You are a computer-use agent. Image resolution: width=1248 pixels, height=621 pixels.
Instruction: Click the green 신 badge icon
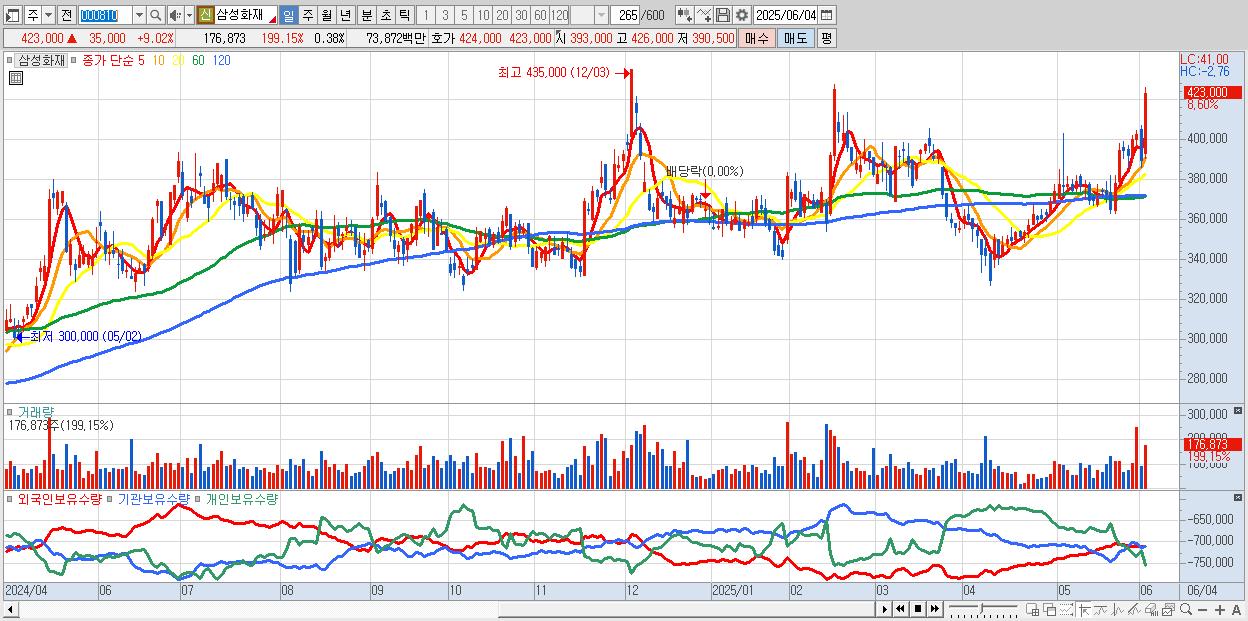205,15
